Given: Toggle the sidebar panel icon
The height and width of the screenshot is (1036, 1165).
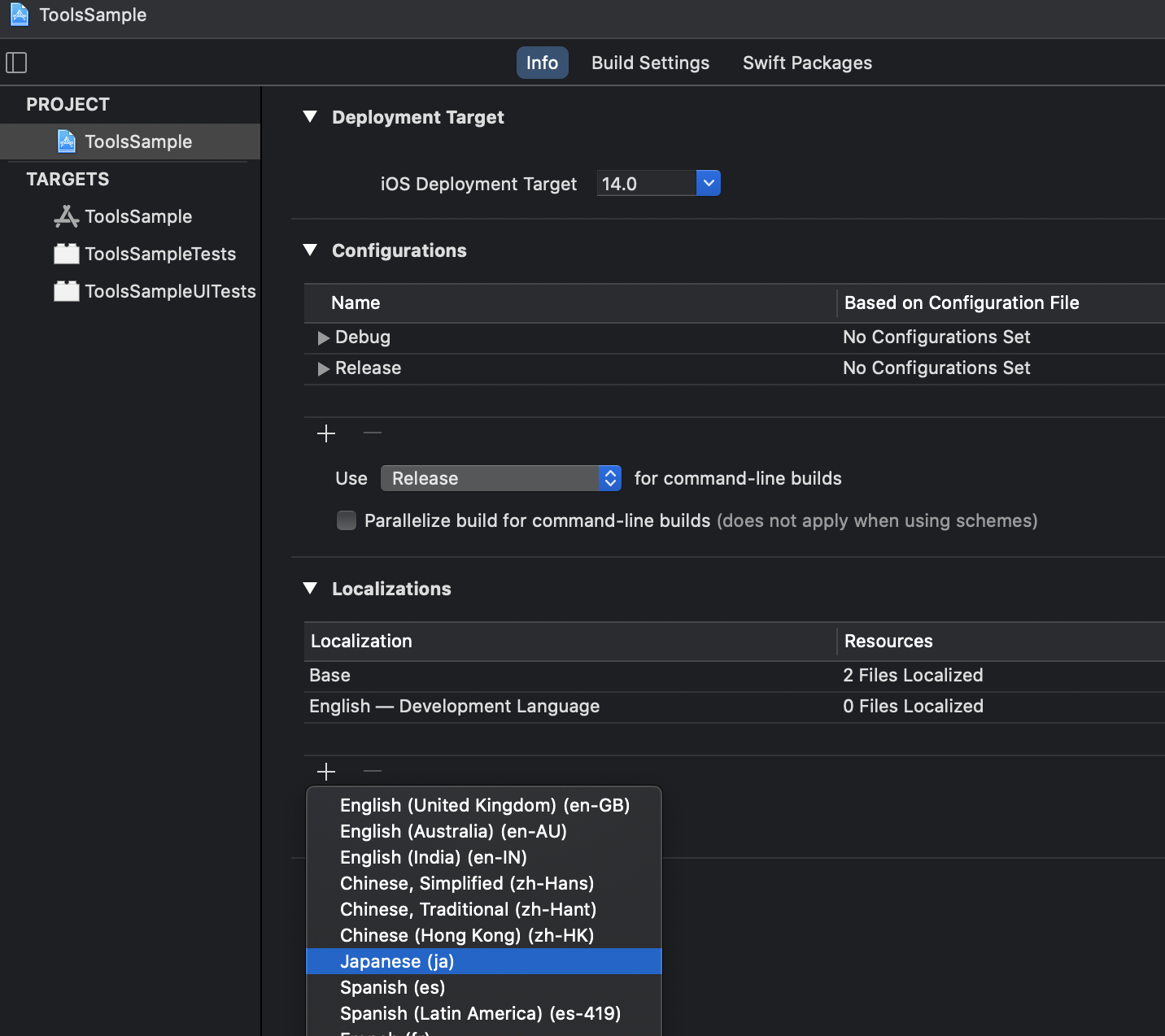Looking at the screenshot, I should [16, 63].
